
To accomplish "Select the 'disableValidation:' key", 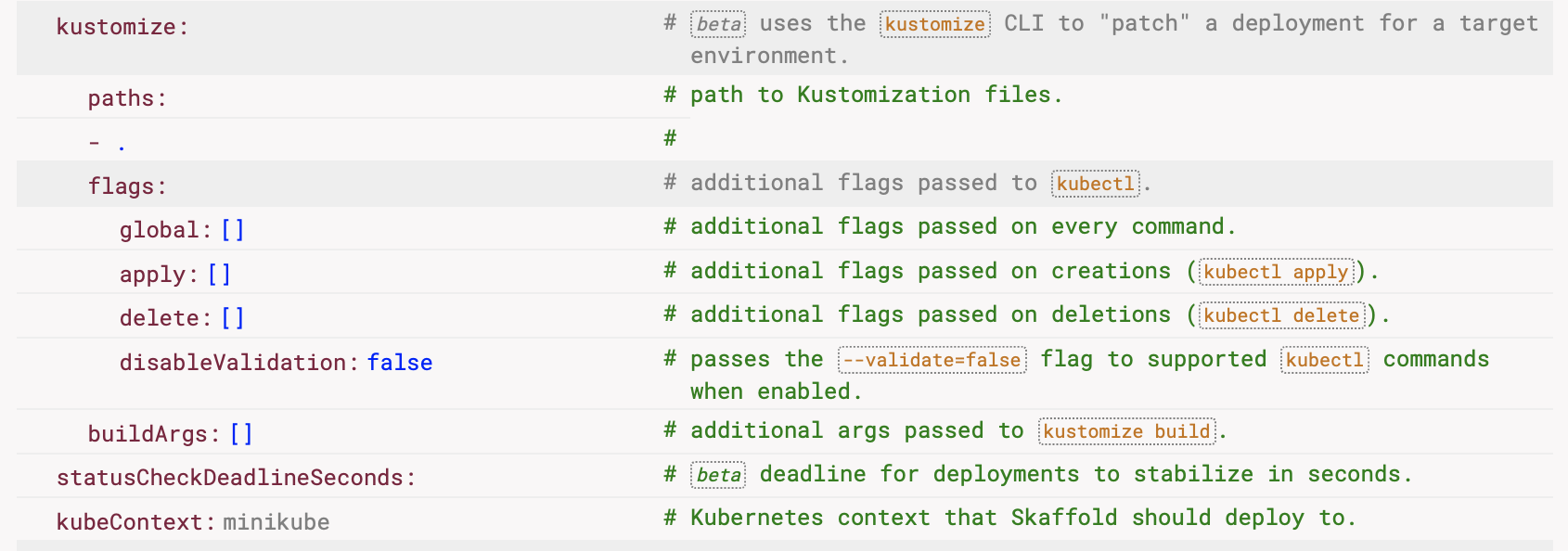I will [x=239, y=363].
